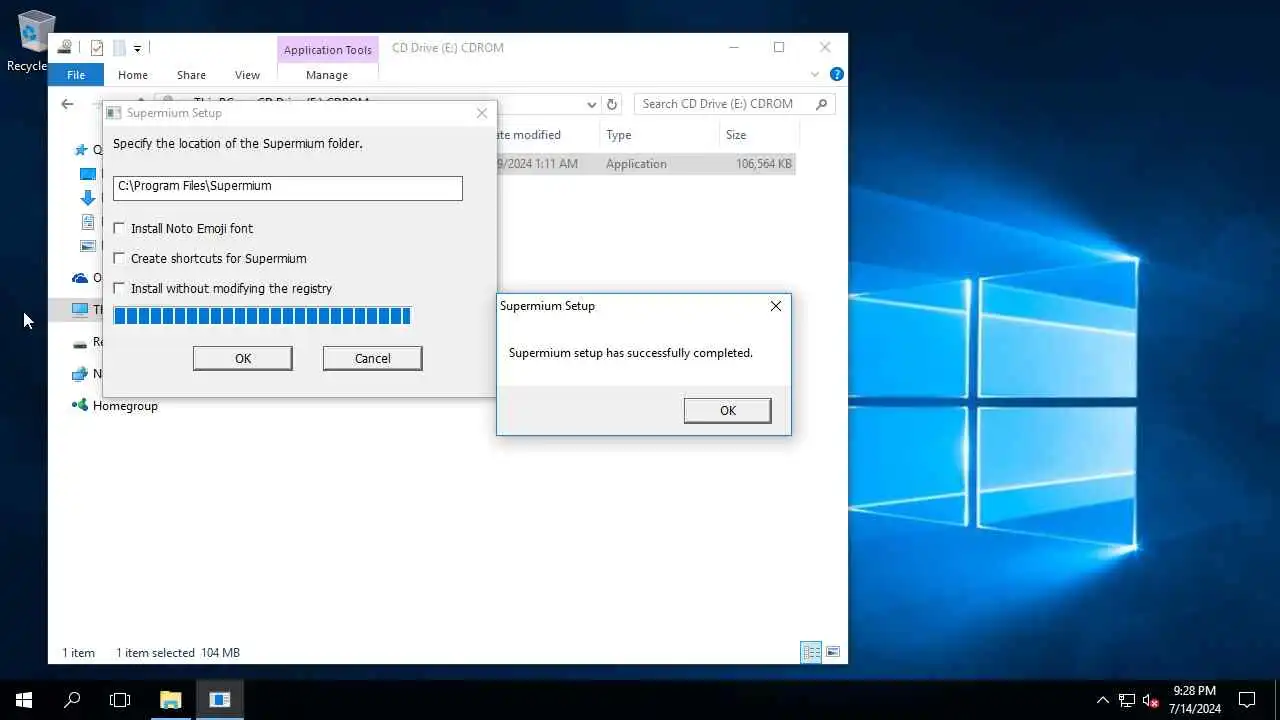Tick the Install Noto Emoji font checkbox
1280x720 pixels.
120,228
